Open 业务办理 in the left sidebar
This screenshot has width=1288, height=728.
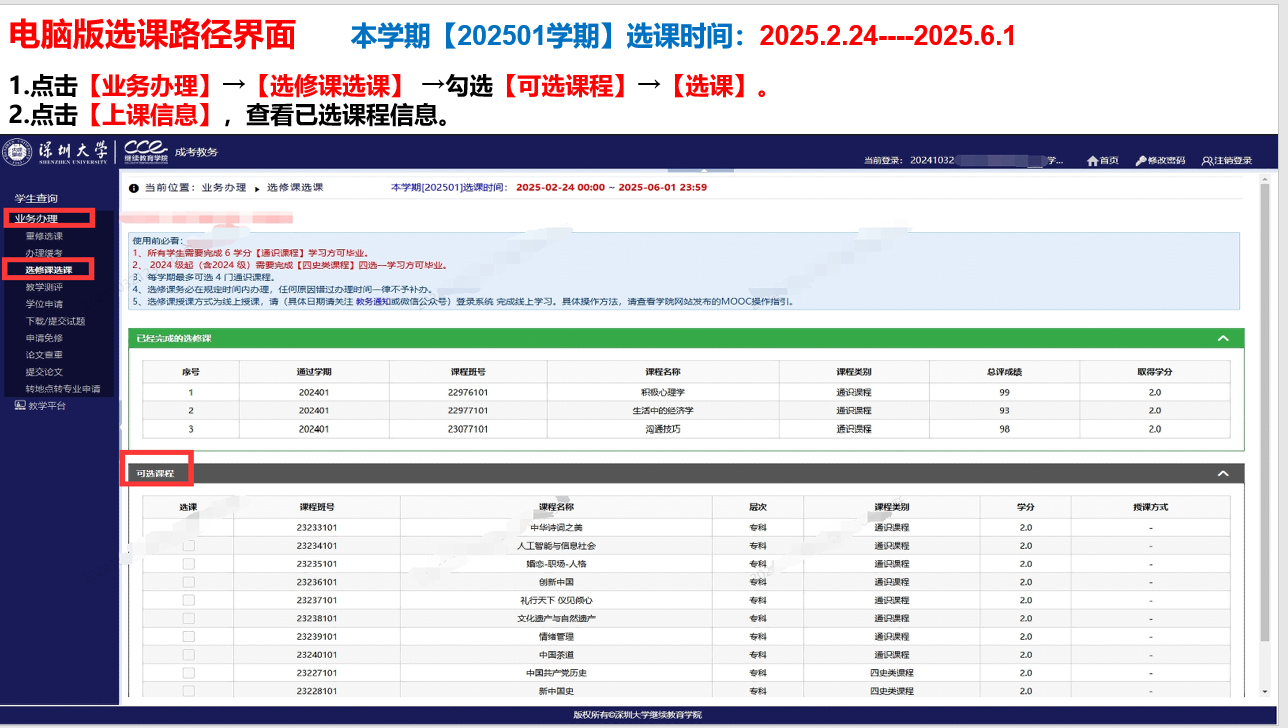point(36,219)
